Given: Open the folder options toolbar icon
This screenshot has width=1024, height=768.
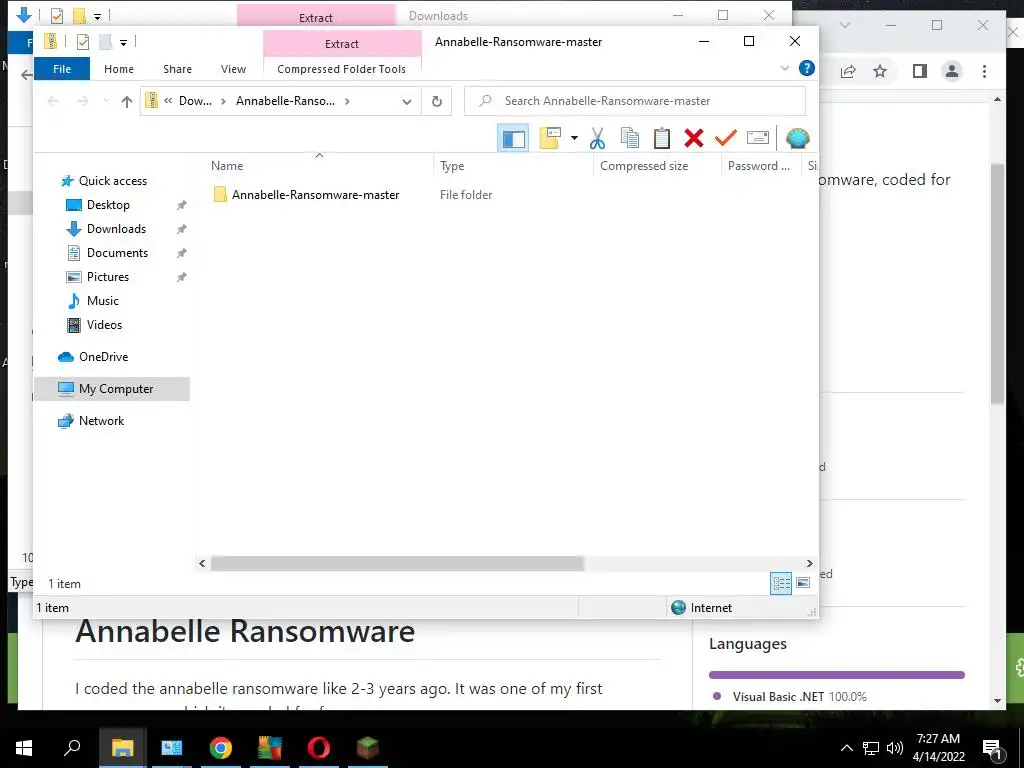Looking at the screenshot, I should [x=550, y=138].
